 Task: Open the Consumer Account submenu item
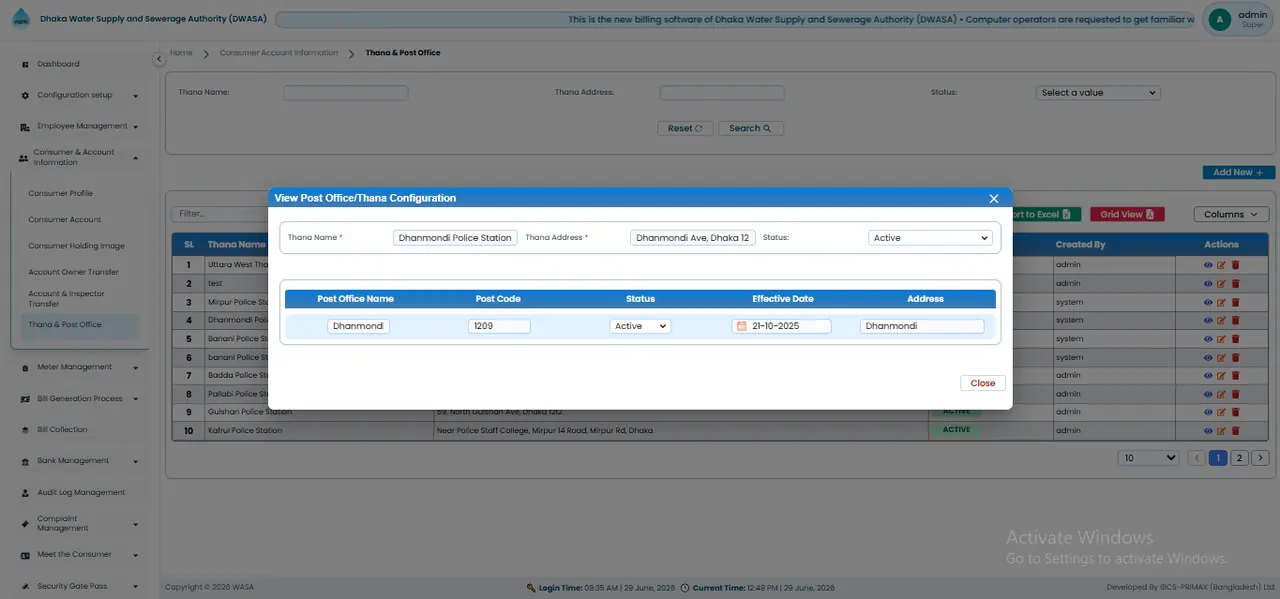tap(65, 219)
